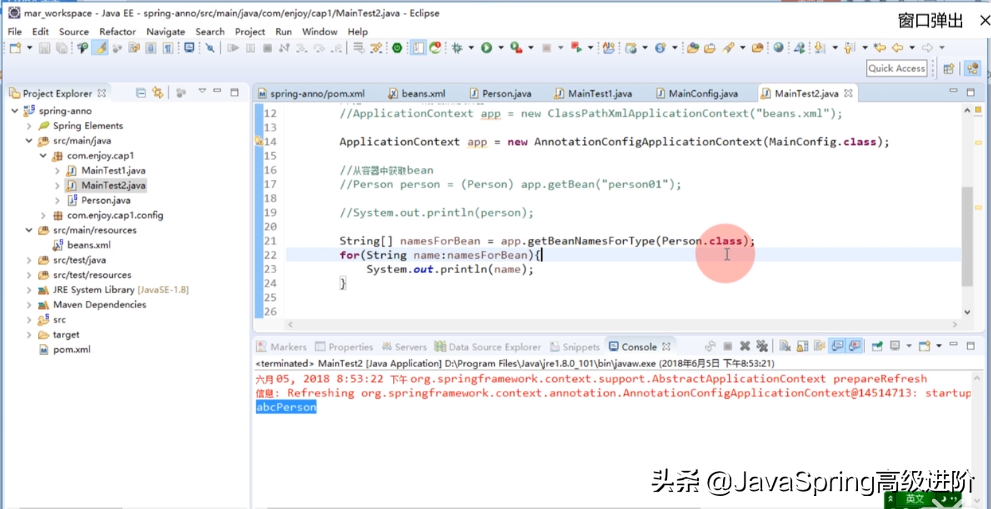Click the Open Console icon
The width and height of the screenshot is (991, 509).
coord(925,346)
